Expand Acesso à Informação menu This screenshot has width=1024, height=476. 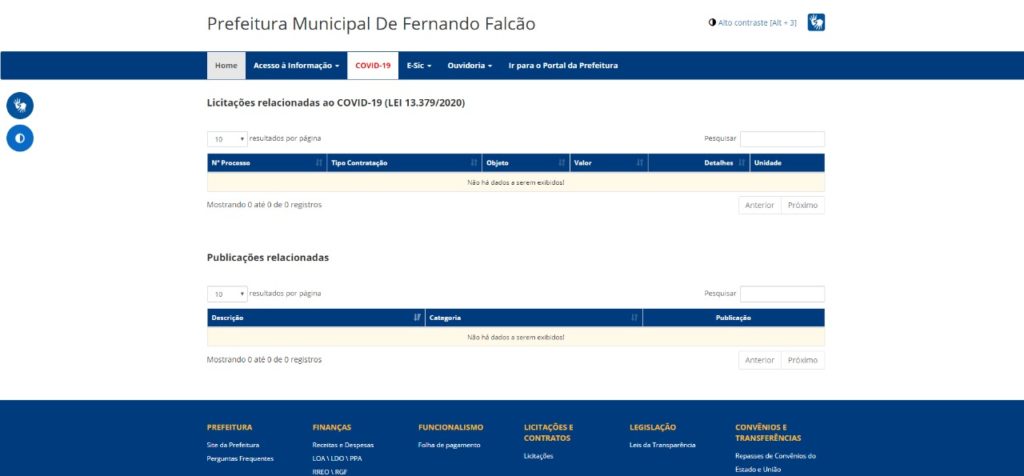click(296, 65)
